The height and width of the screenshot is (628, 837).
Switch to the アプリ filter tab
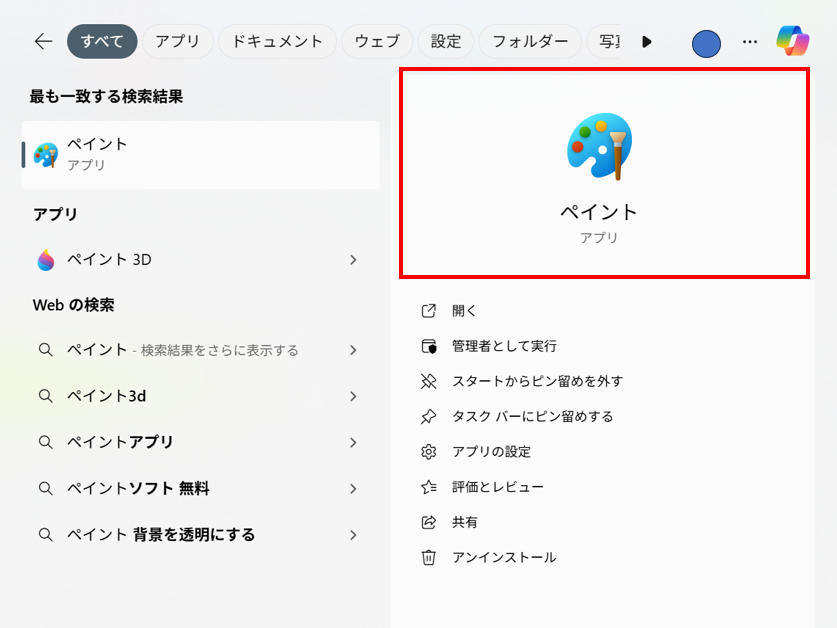177,41
